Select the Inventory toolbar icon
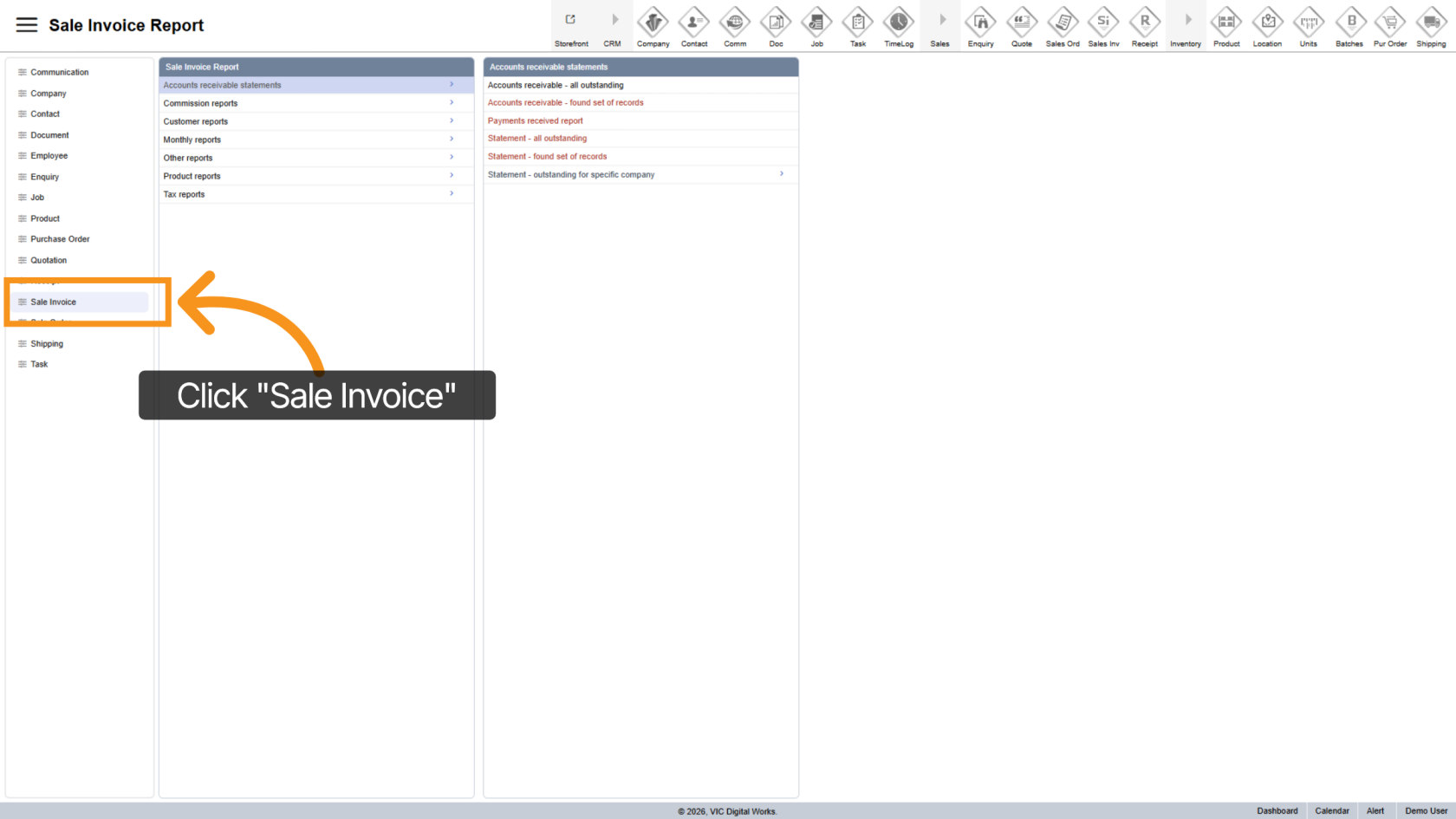The height and width of the screenshot is (819, 1456). click(x=1186, y=25)
